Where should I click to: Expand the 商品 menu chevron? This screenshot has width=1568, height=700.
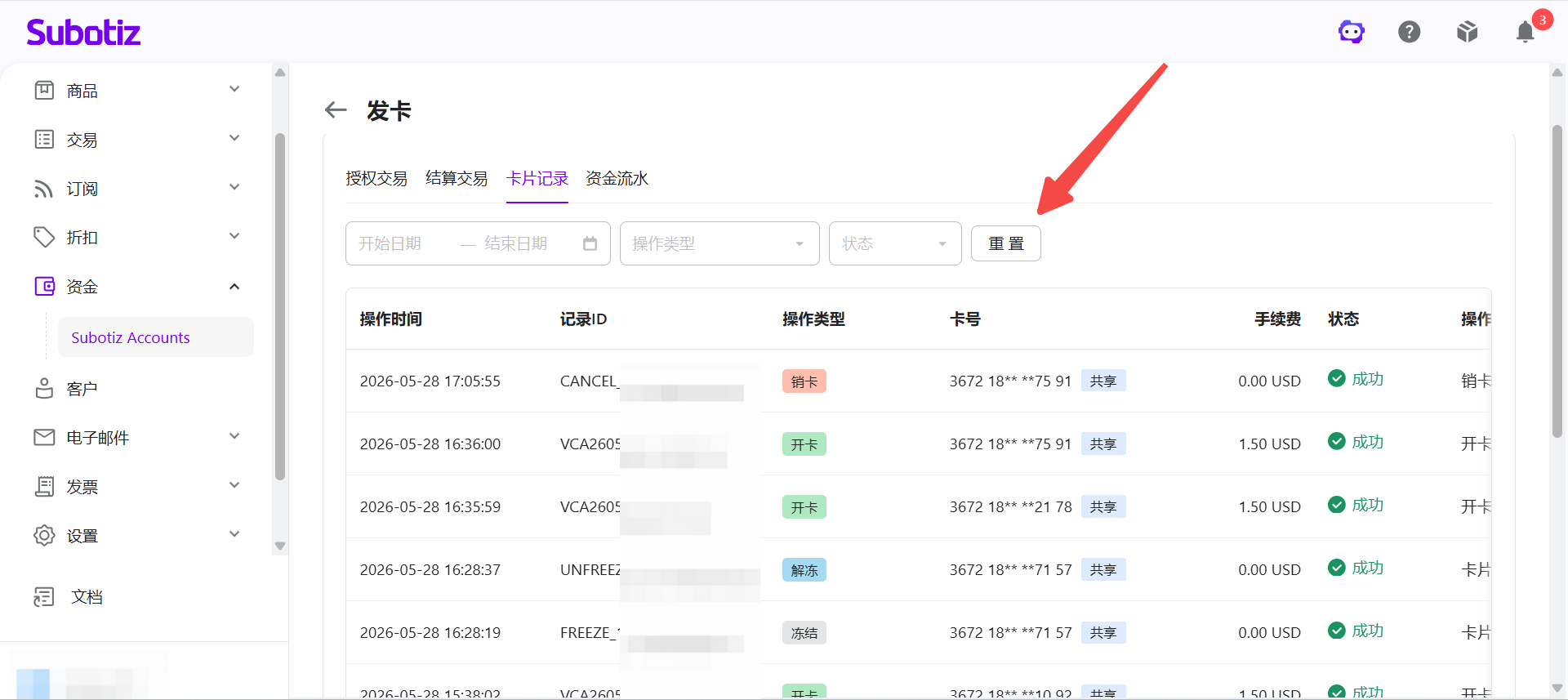click(x=234, y=89)
